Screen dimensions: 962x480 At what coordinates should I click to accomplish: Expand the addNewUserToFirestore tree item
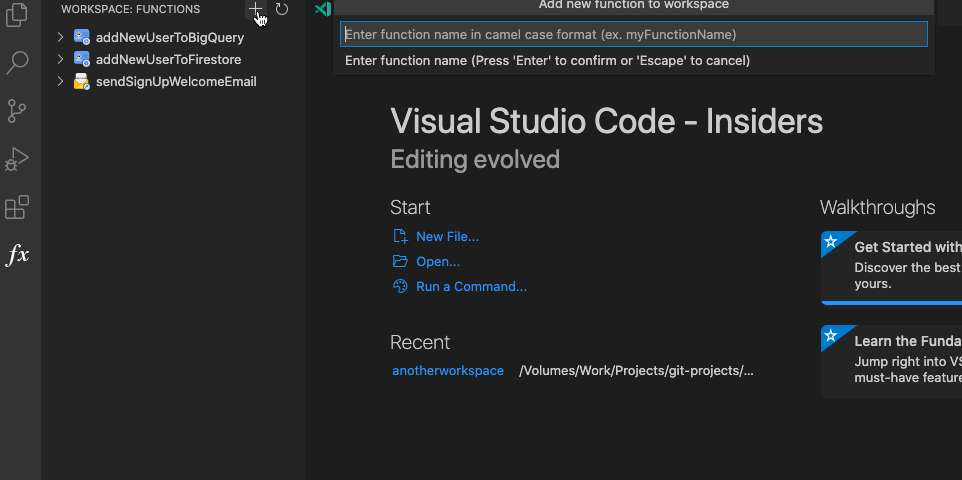coord(60,60)
